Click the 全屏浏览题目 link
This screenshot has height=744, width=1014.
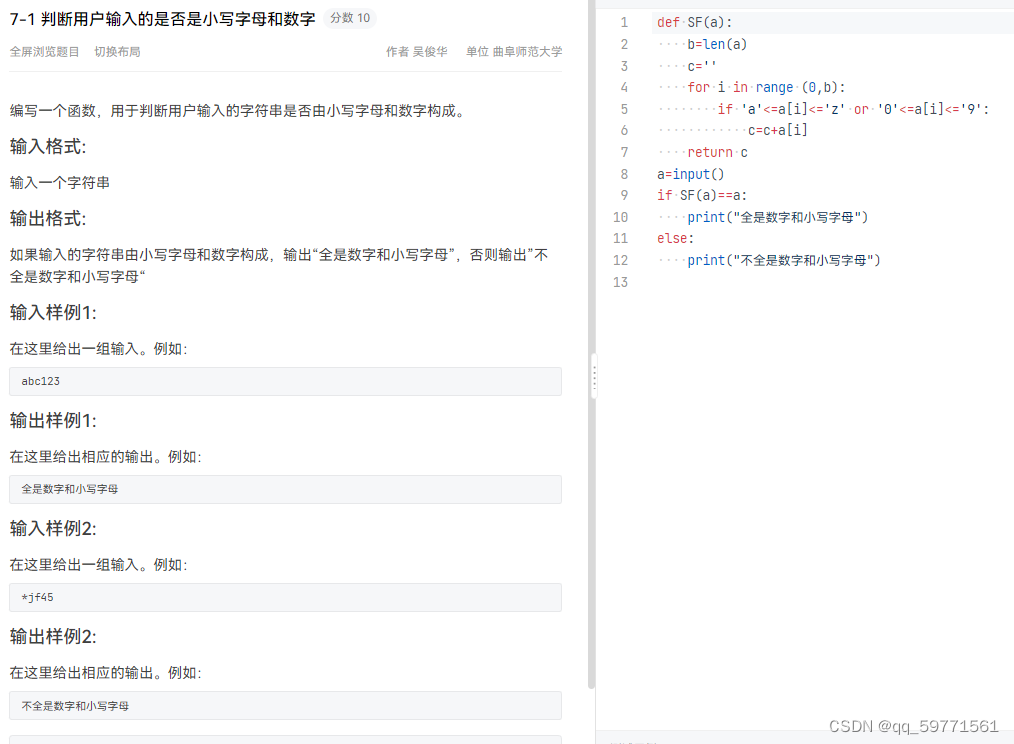(x=44, y=53)
